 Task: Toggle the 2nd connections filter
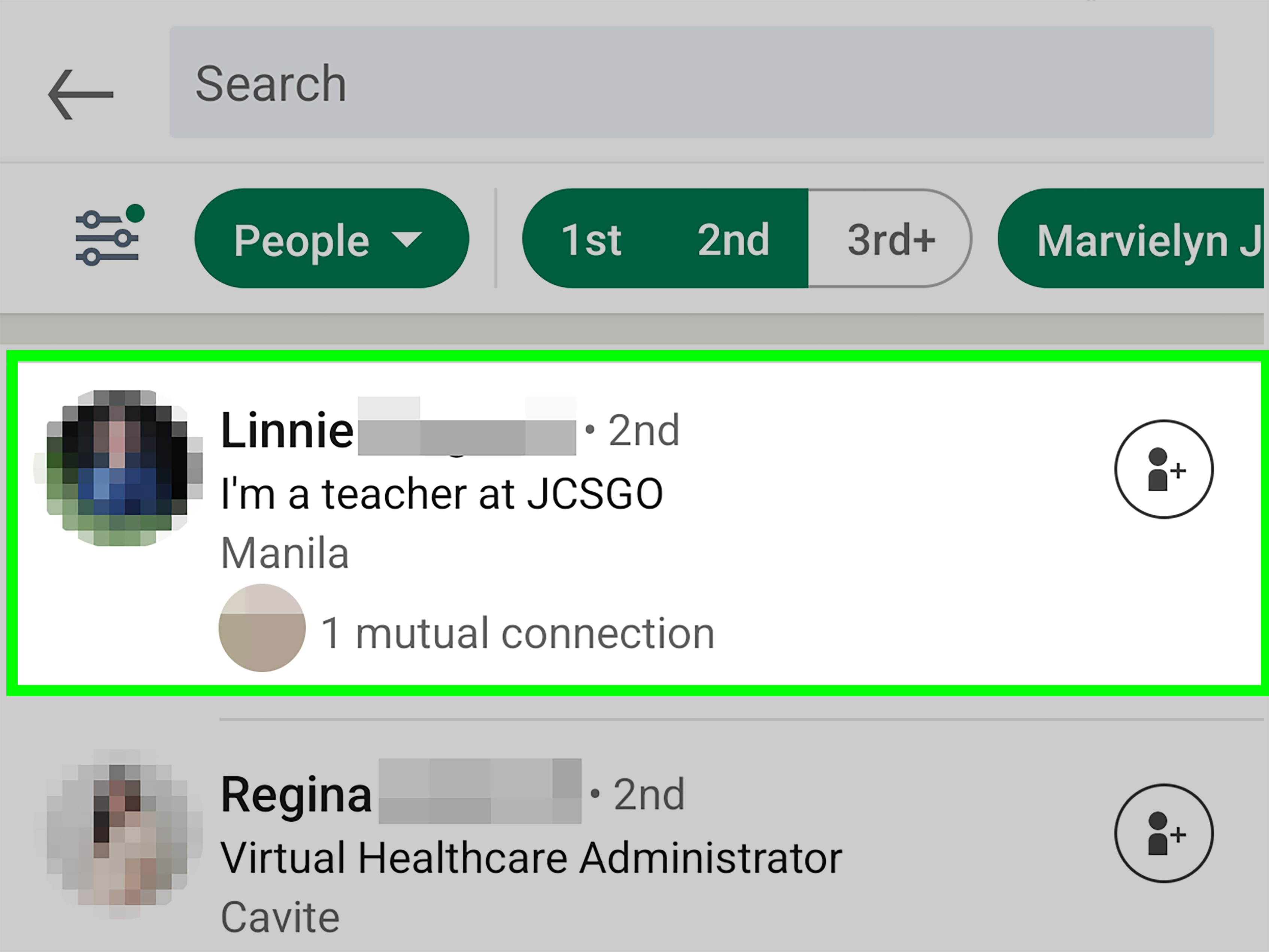734,239
